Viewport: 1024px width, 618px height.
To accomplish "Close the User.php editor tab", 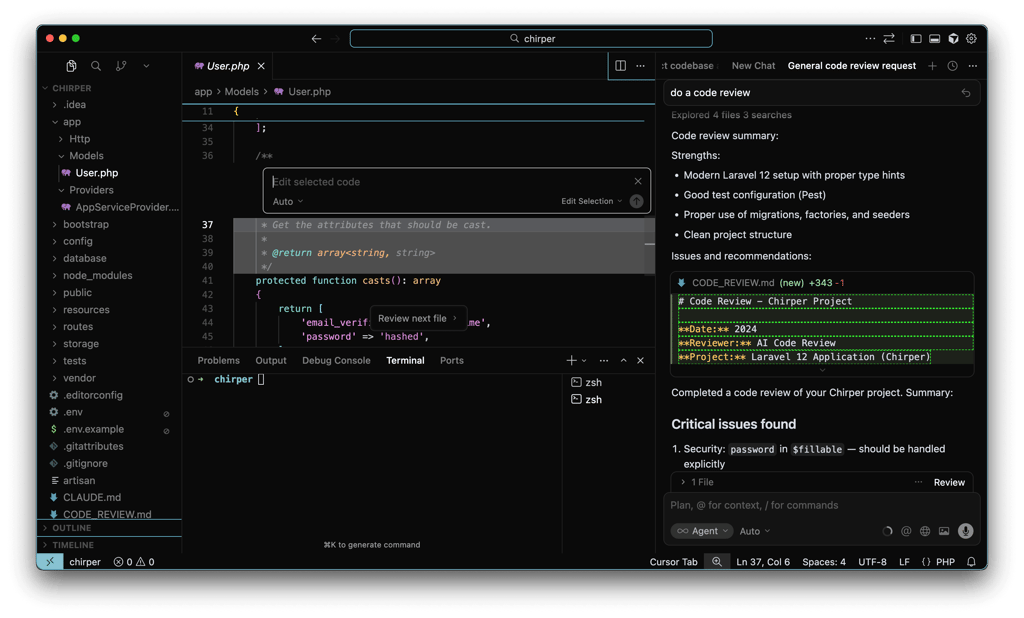I will pyautogui.click(x=261, y=66).
